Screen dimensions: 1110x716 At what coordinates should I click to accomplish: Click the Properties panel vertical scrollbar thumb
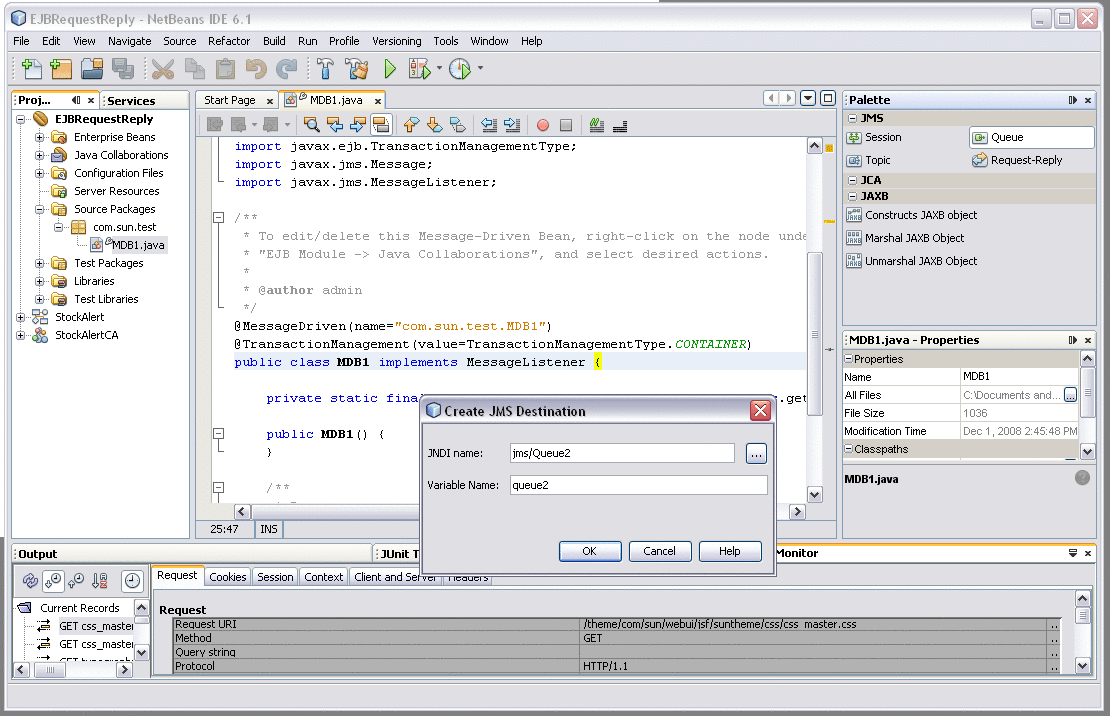[1088, 392]
